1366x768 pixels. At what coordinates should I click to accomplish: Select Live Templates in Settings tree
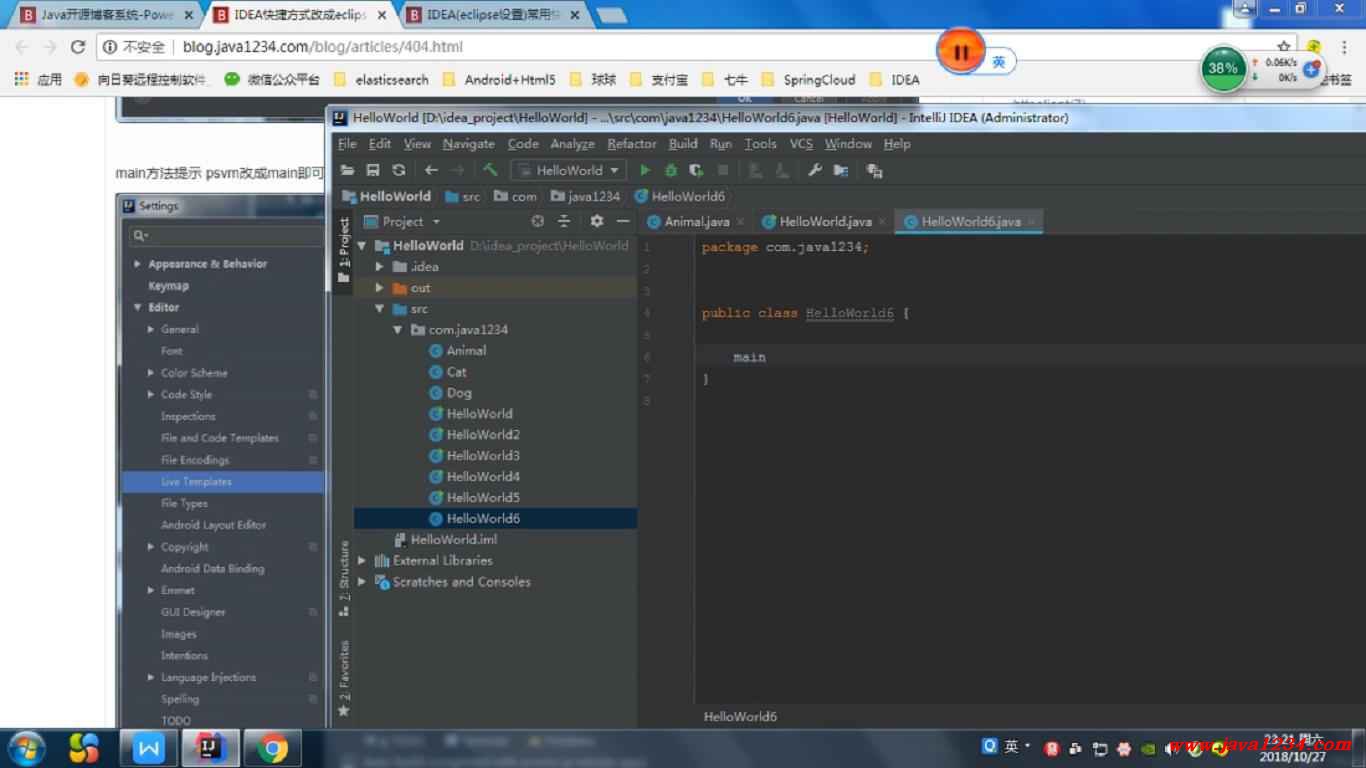196,482
